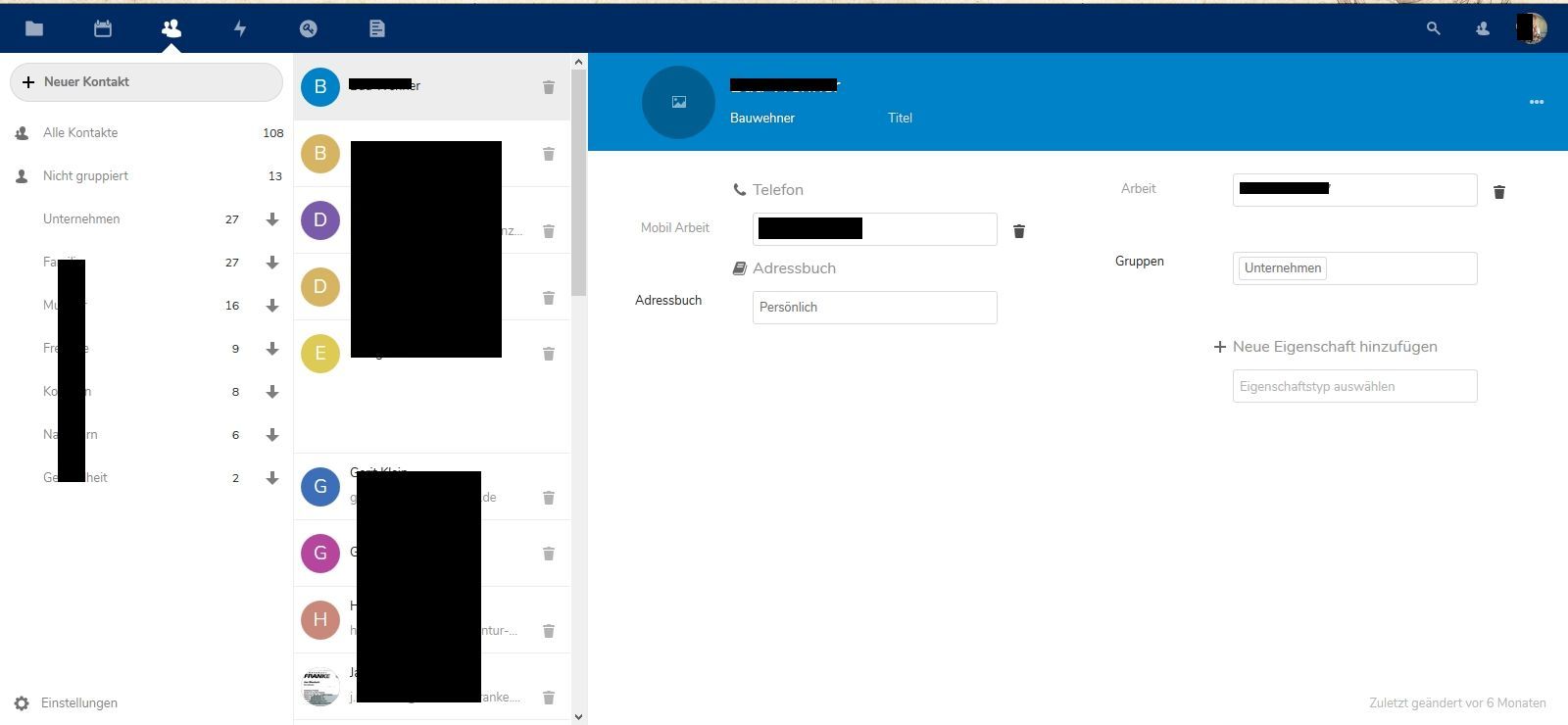Select the purple D contact avatar
The width and height of the screenshot is (1568, 725).
[x=320, y=220]
